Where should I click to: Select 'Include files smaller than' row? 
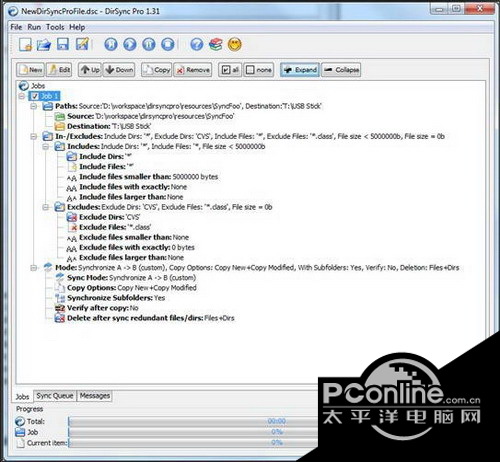point(142,177)
